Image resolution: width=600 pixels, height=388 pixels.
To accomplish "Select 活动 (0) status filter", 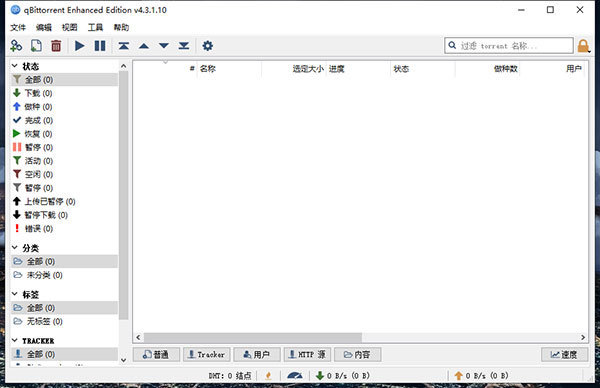I will 64,161.
